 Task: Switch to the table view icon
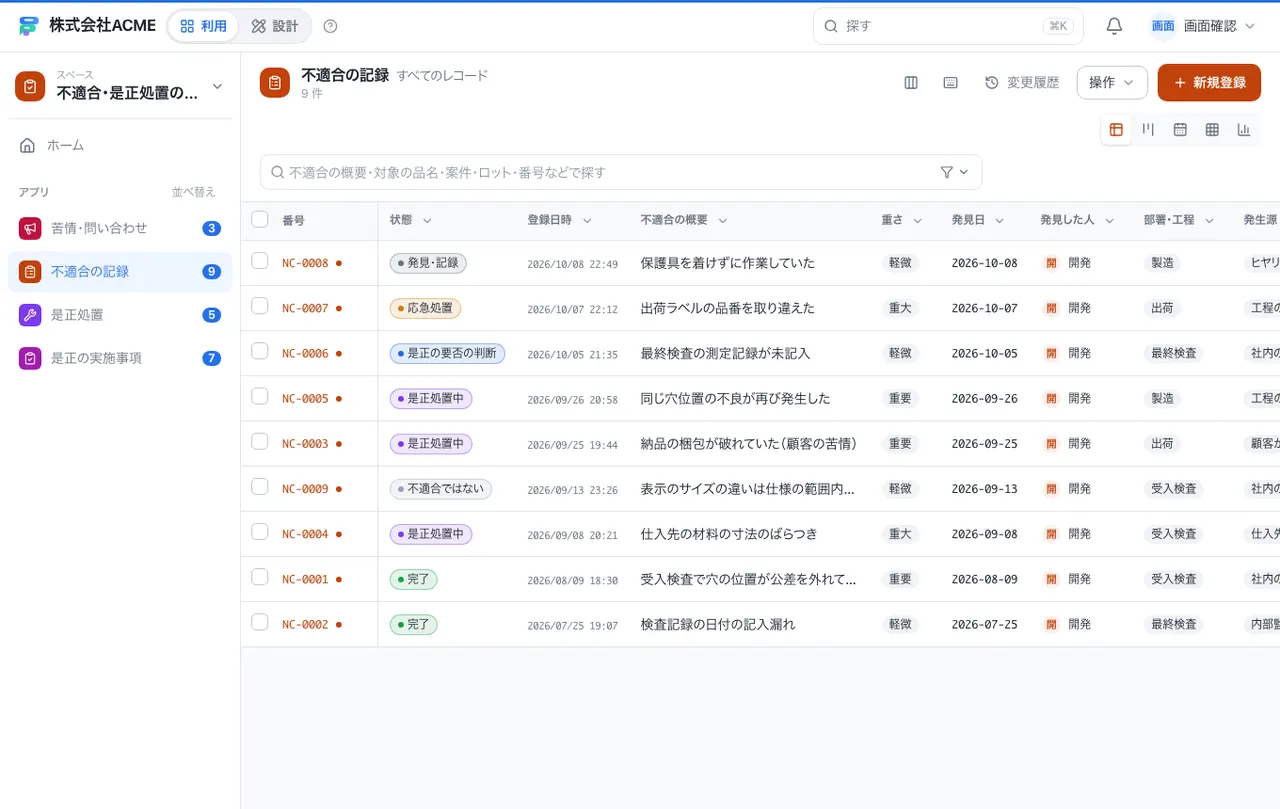[x=1116, y=129]
